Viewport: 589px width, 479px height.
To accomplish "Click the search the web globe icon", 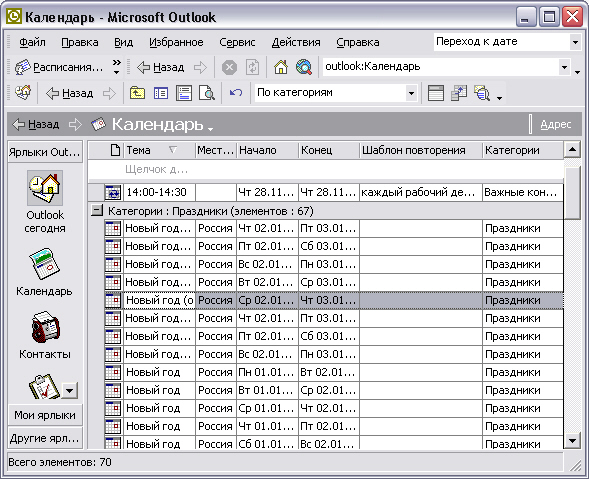I will click(304, 68).
